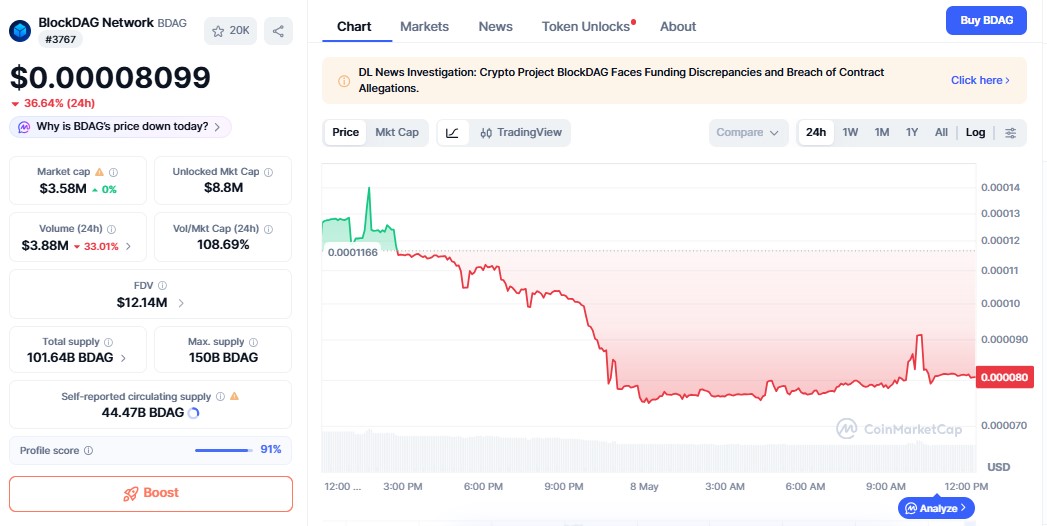
Task: Click the Buy BDAG button
Action: pos(986,20)
